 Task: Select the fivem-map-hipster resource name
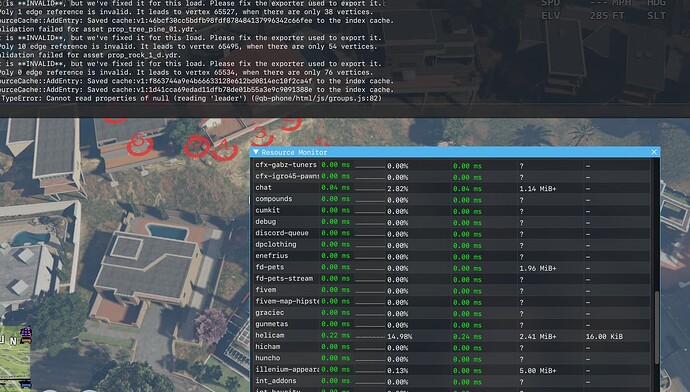[287, 301]
